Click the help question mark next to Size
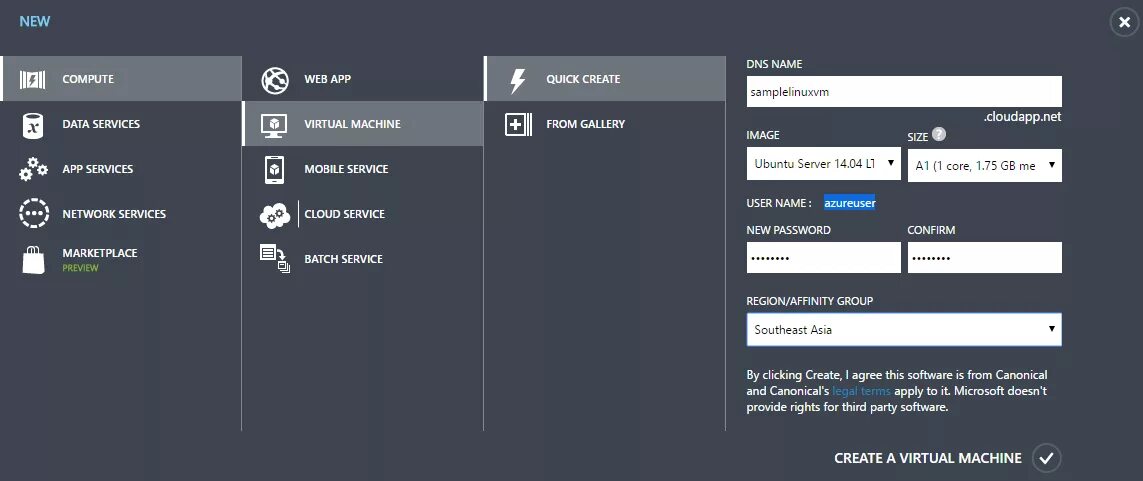This screenshot has height=481, width=1143. point(939,135)
